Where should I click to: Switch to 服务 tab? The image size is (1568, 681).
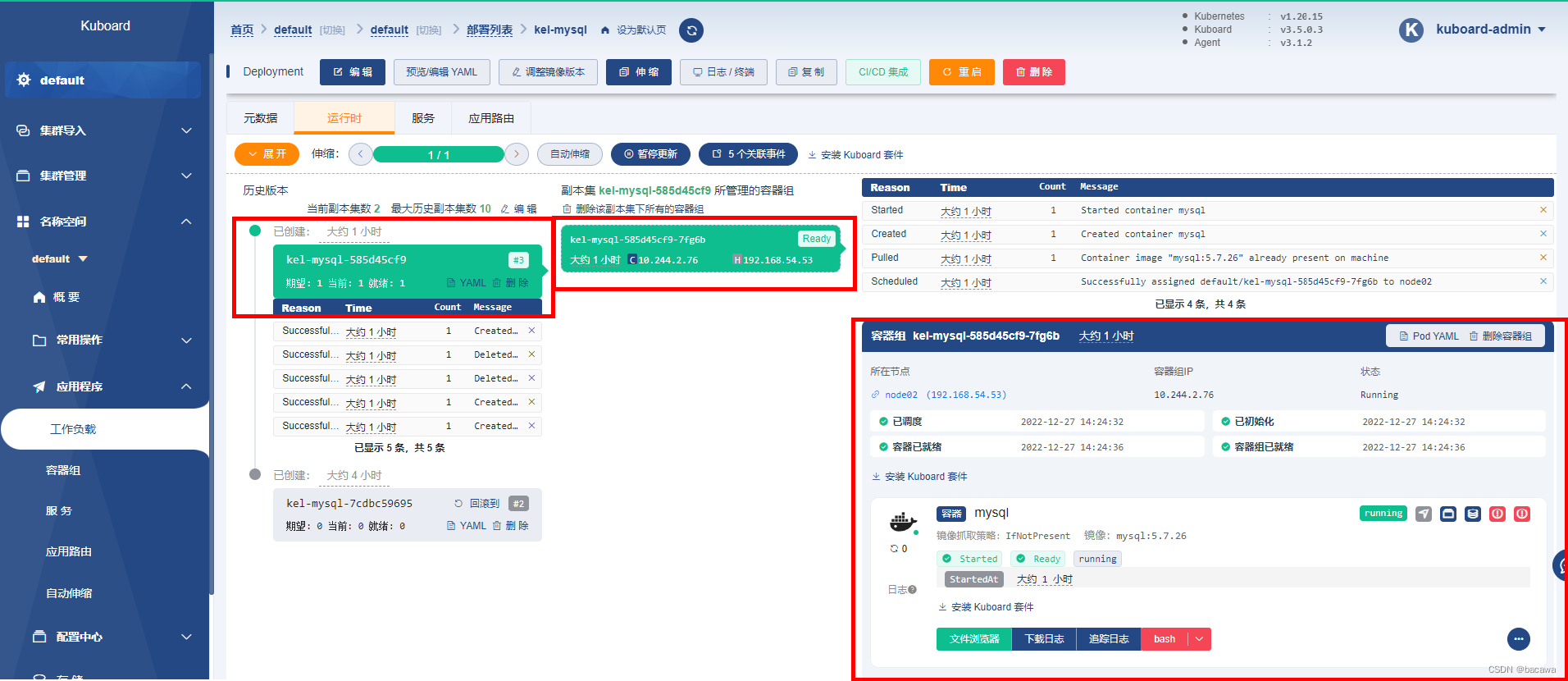(x=423, y=118)
